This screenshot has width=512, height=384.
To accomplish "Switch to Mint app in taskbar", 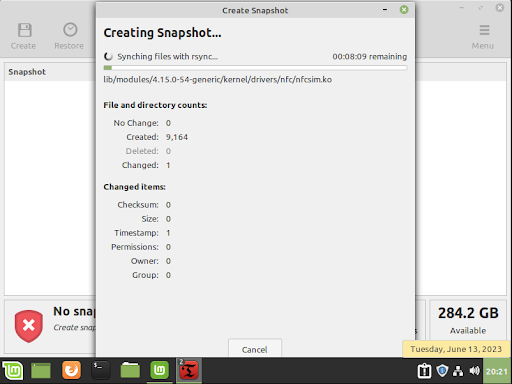I will (x=159, y=370).
